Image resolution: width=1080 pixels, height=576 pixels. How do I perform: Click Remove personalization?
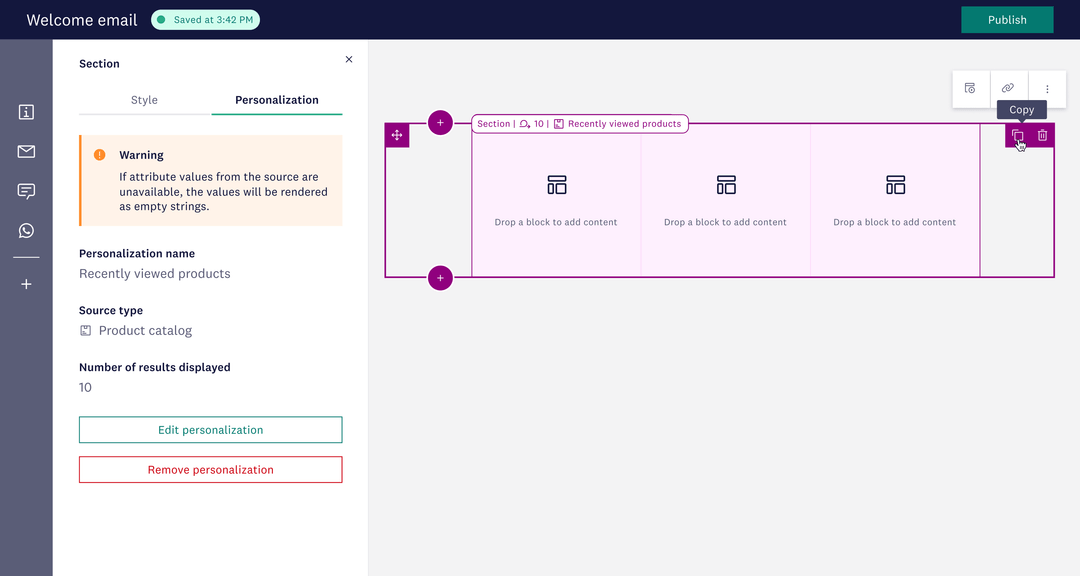[210, 469]
